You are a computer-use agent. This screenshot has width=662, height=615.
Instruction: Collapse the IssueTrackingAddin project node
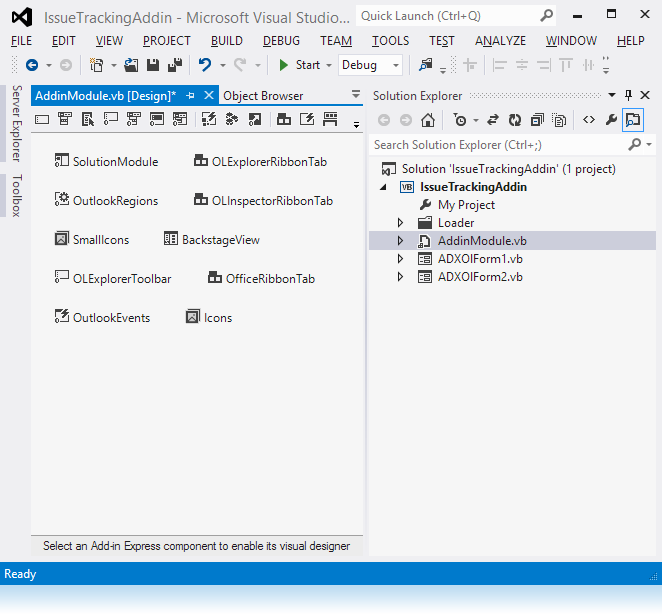pos(383,187)
